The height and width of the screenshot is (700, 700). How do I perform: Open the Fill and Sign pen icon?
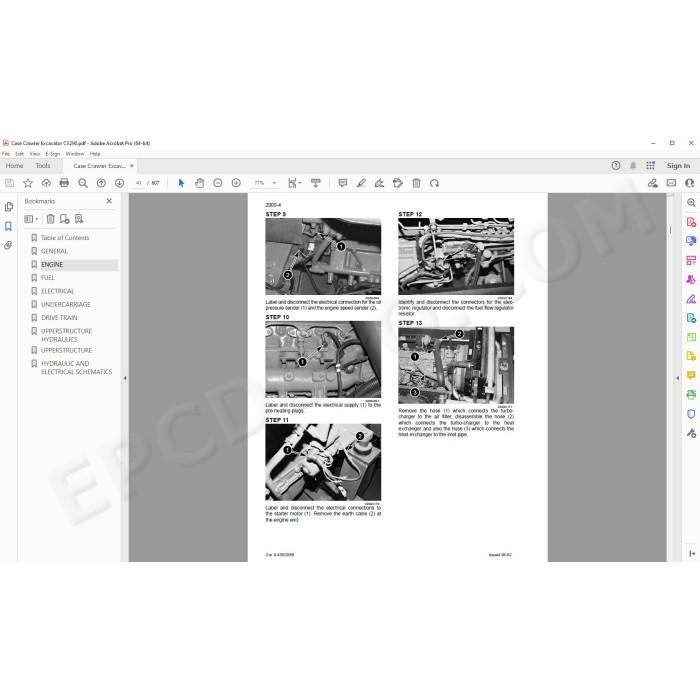pyautogui.click(x=653, y=183)
